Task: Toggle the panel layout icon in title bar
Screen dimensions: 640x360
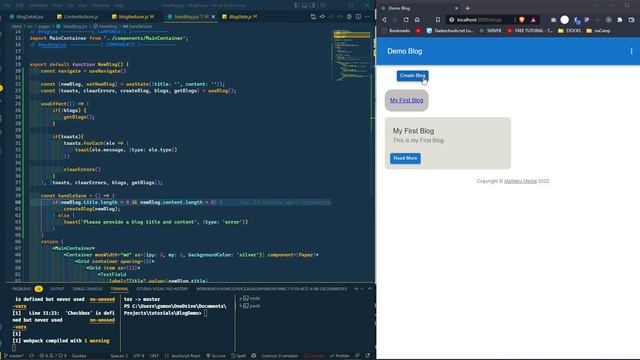Action: point(304,5)
